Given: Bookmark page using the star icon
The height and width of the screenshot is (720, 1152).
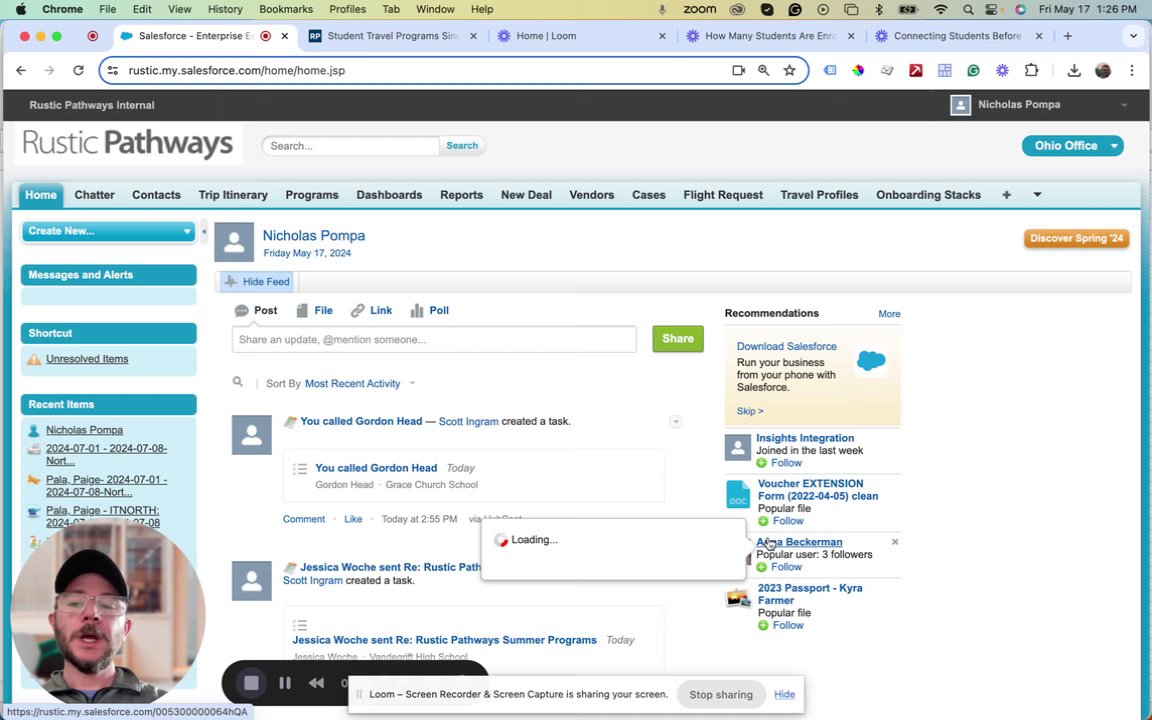Looking at the screenshot, I should tap(789, 71).
